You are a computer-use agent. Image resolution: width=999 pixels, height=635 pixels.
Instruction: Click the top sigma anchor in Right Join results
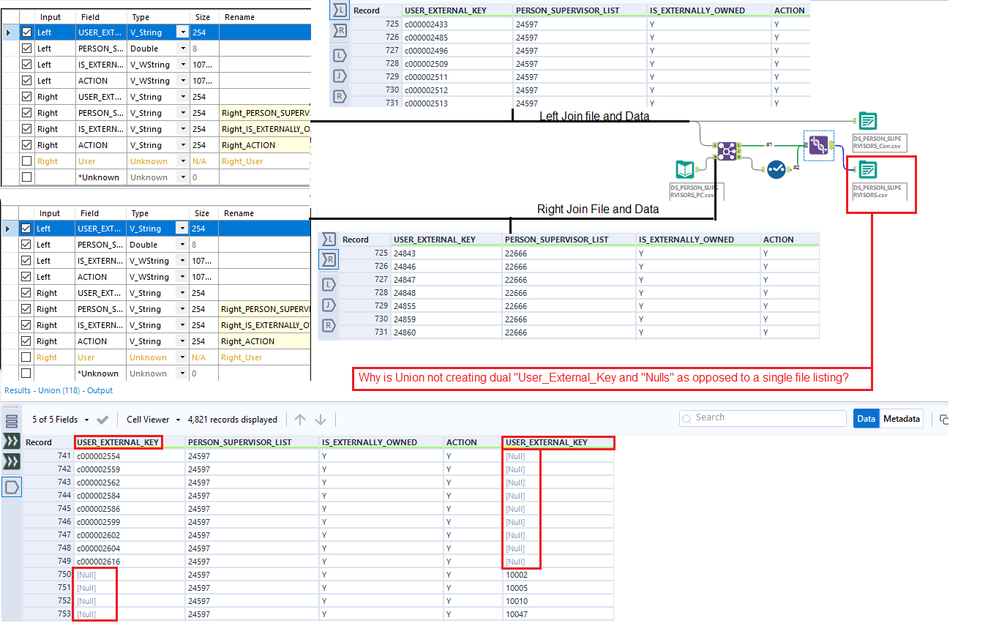(x=329, y=239)
